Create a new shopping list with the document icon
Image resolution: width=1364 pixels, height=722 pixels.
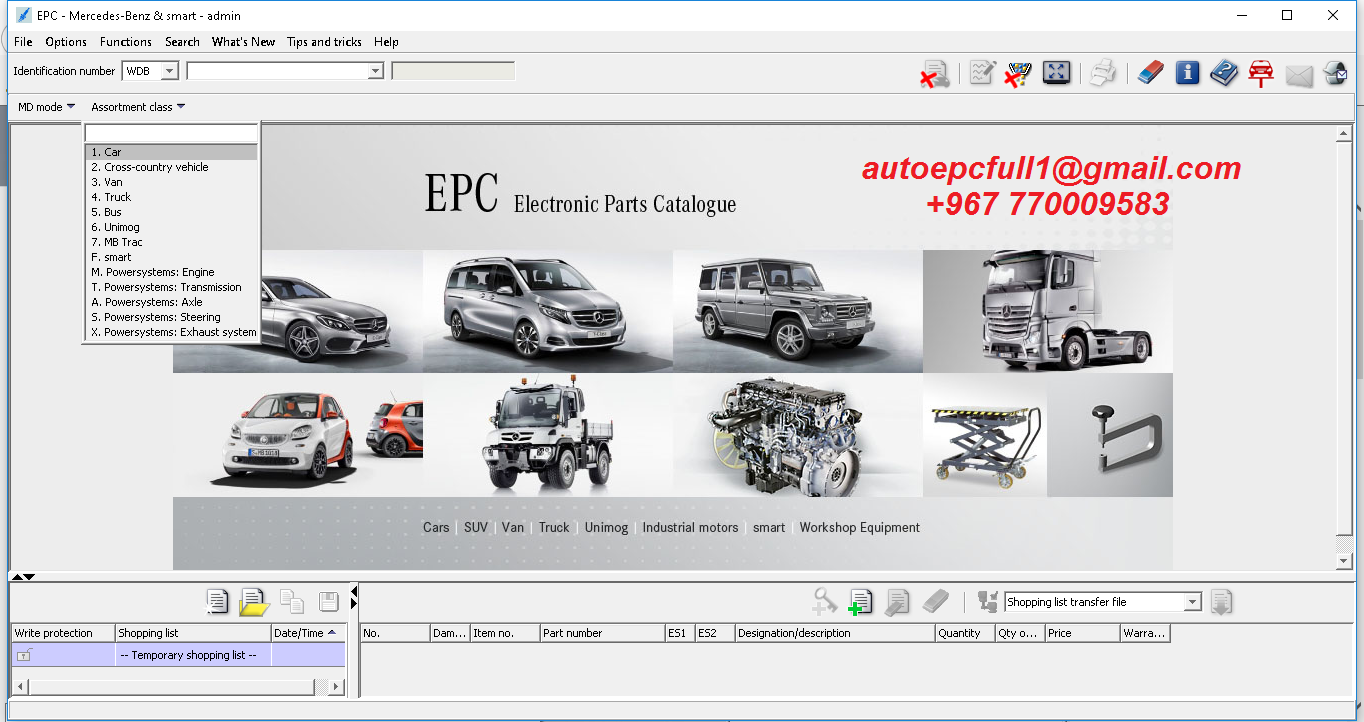pyautogui.click(x=218, y=601)
